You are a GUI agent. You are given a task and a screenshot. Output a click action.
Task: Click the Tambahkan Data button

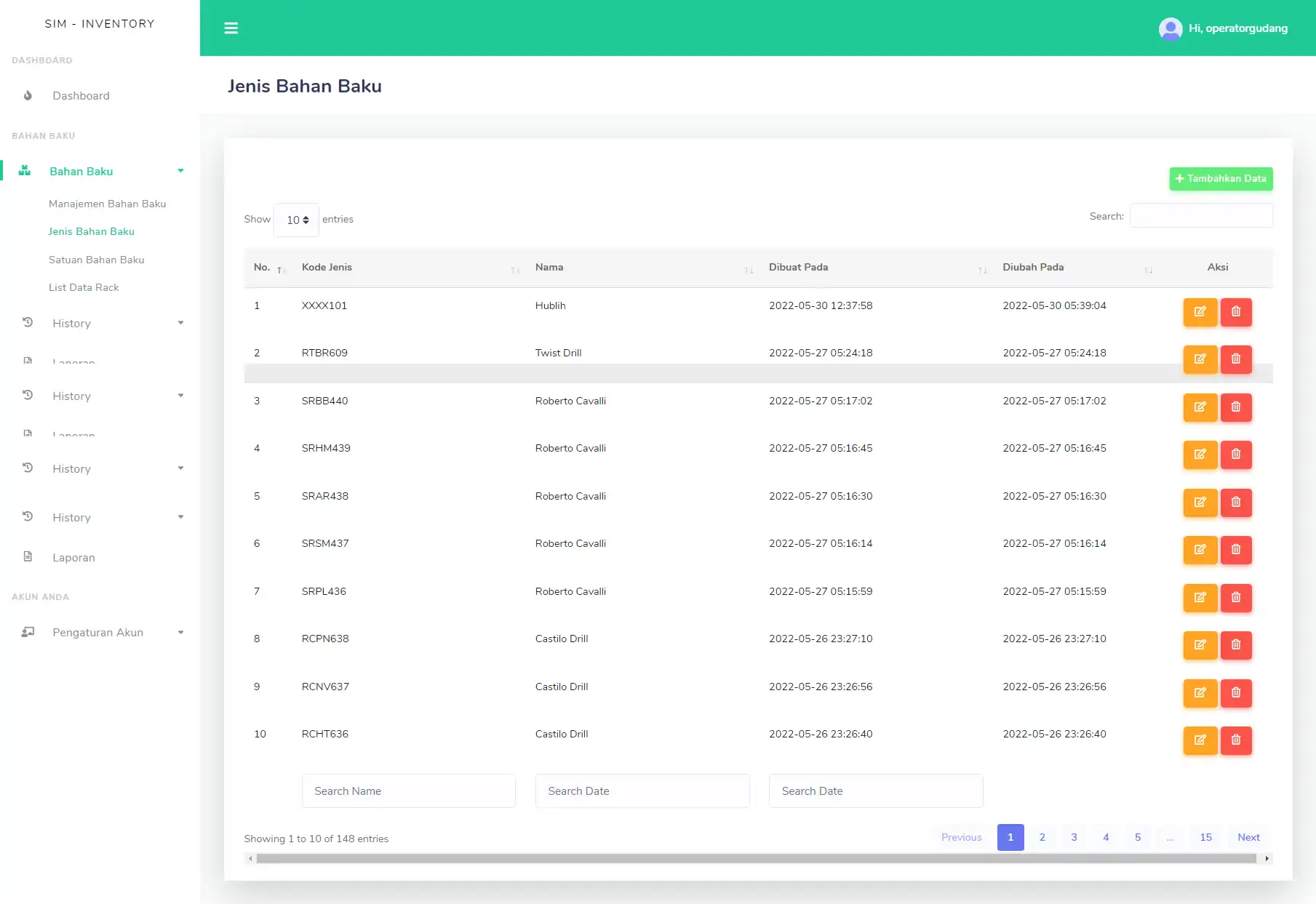click(x=1221, y=179)
